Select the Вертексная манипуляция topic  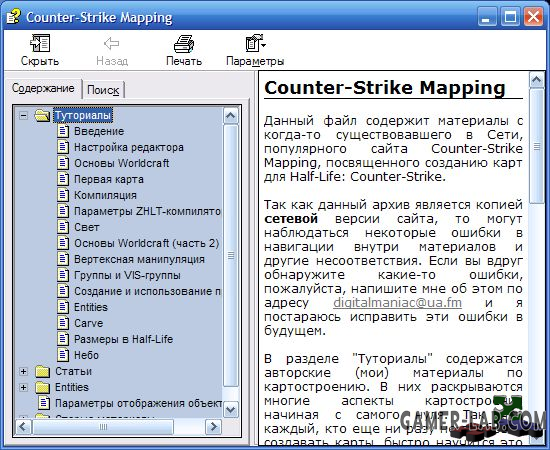139,259
